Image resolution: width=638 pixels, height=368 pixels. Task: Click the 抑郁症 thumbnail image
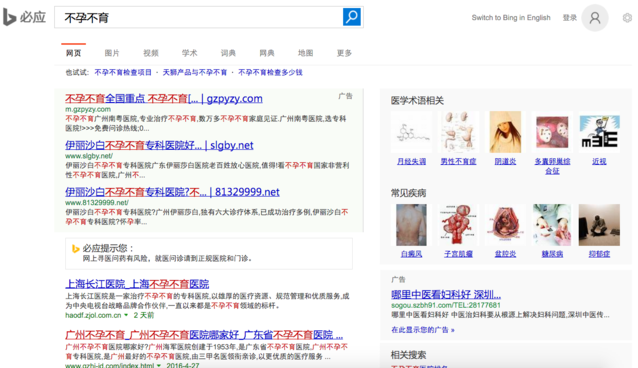tap(599, 225)
